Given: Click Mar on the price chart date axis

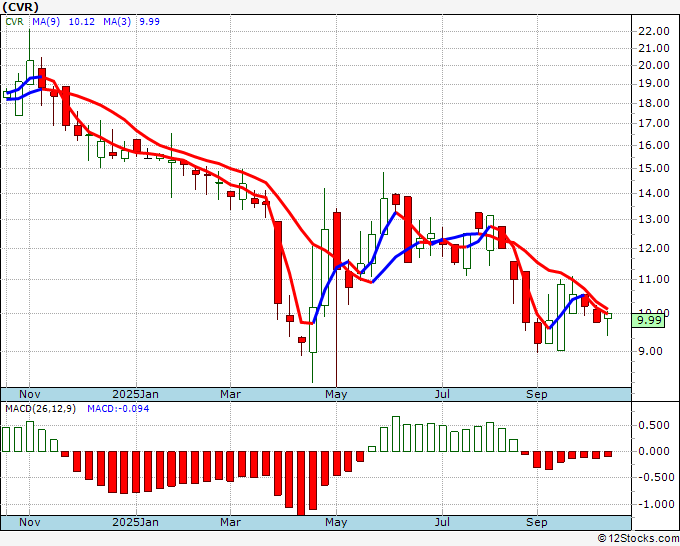Looking at the screenshot, I should click(x=230, y=394).
